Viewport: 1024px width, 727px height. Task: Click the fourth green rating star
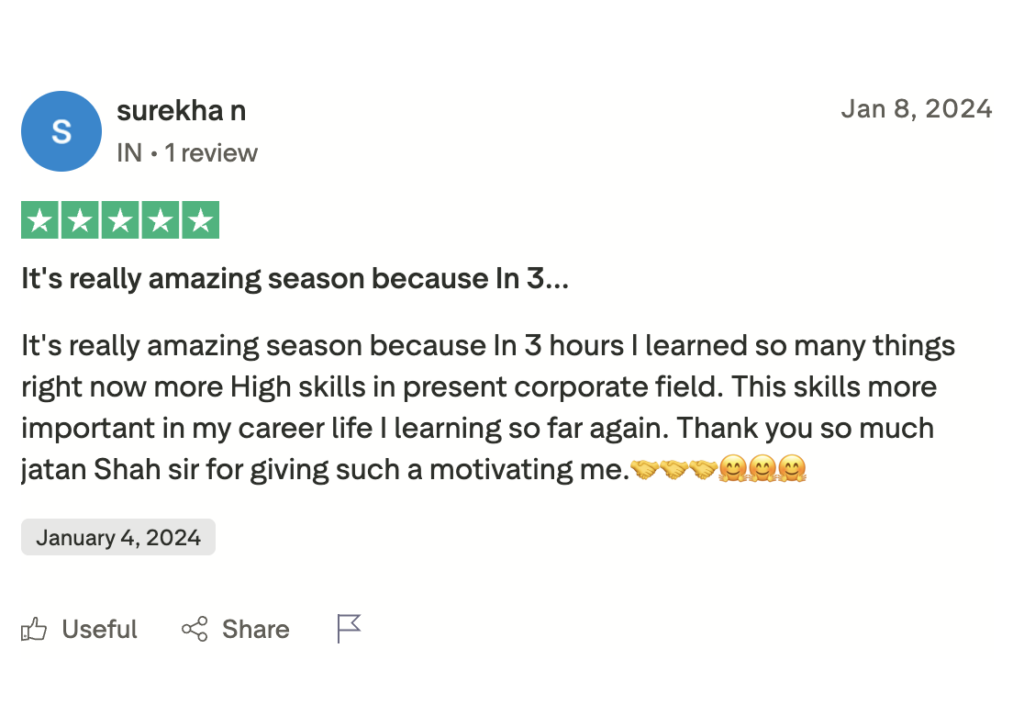[160, 220]
